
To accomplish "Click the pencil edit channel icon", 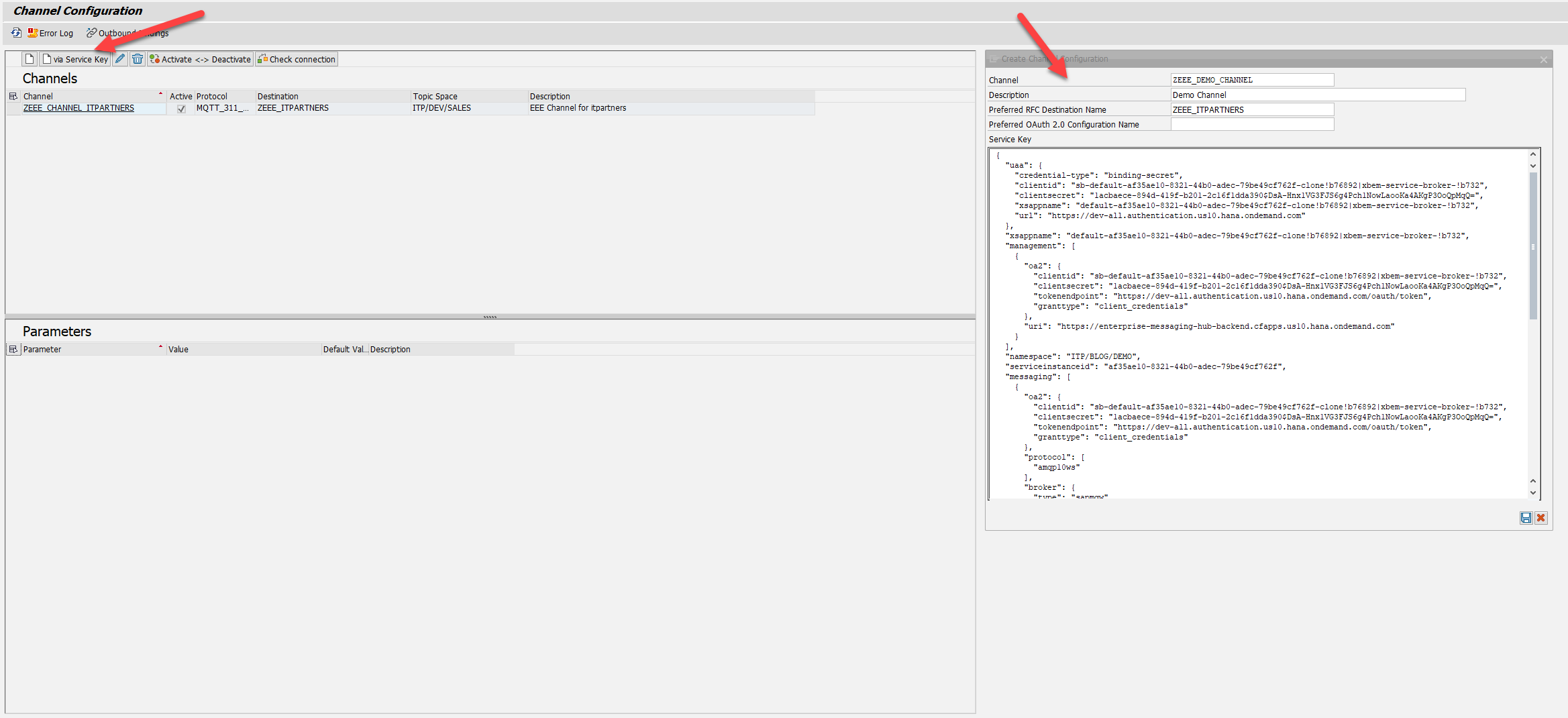I will point(120,59).
